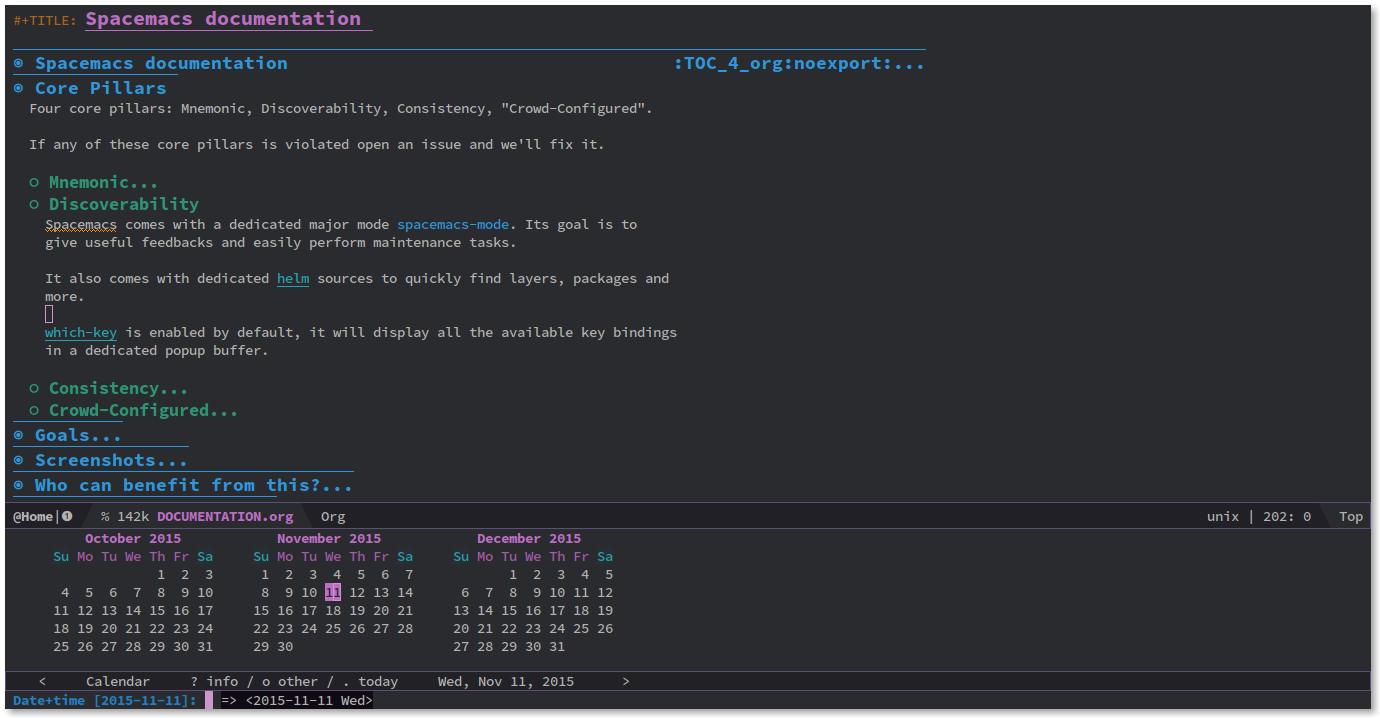Expand the Spacemacs documentation TOC heading
This screenshot has height=718, width=1380.
[161, 63]
